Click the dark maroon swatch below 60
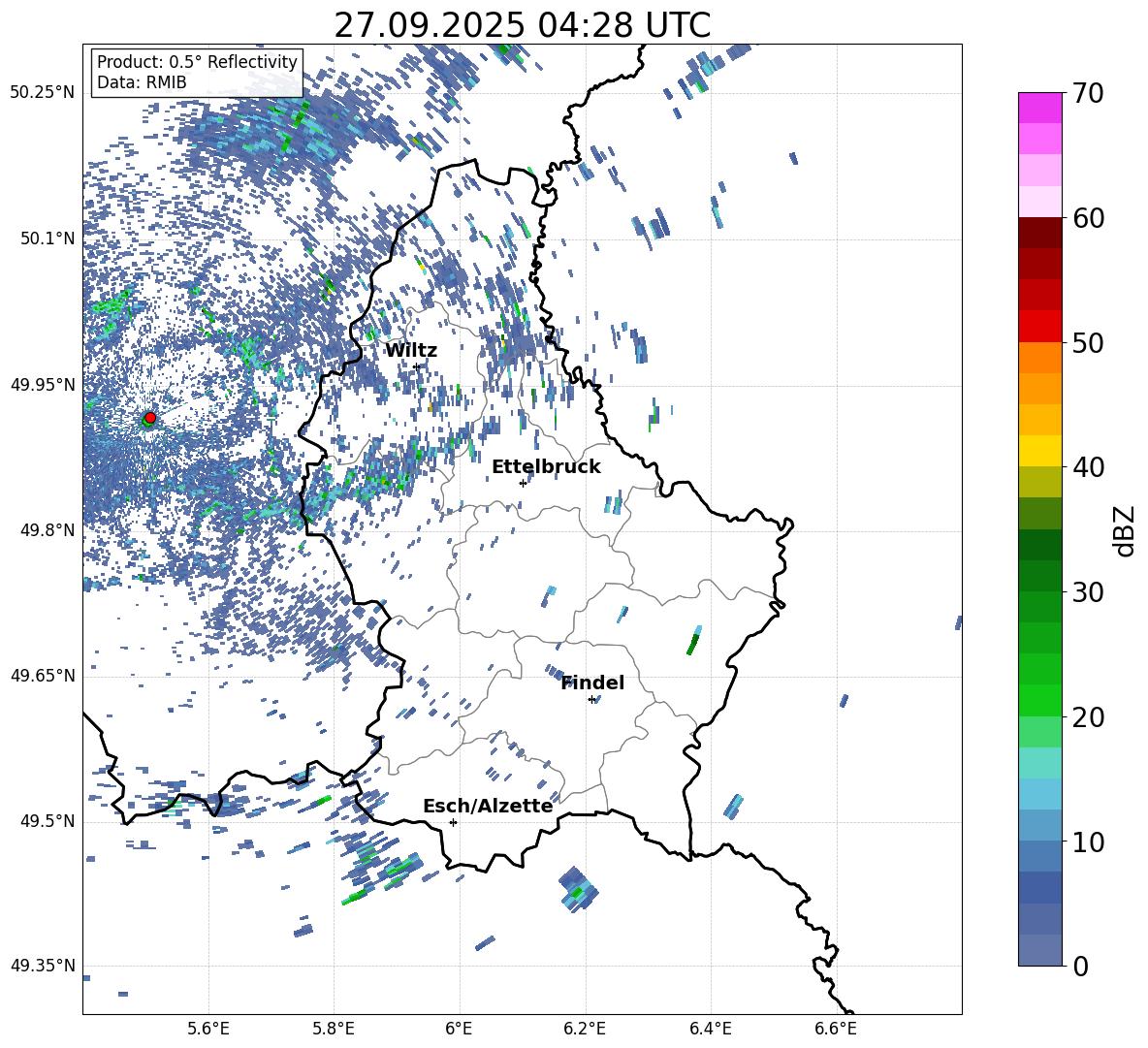Image resolution: width=1148 pixels, height=1048 pixels. [x=1039, y=233]
